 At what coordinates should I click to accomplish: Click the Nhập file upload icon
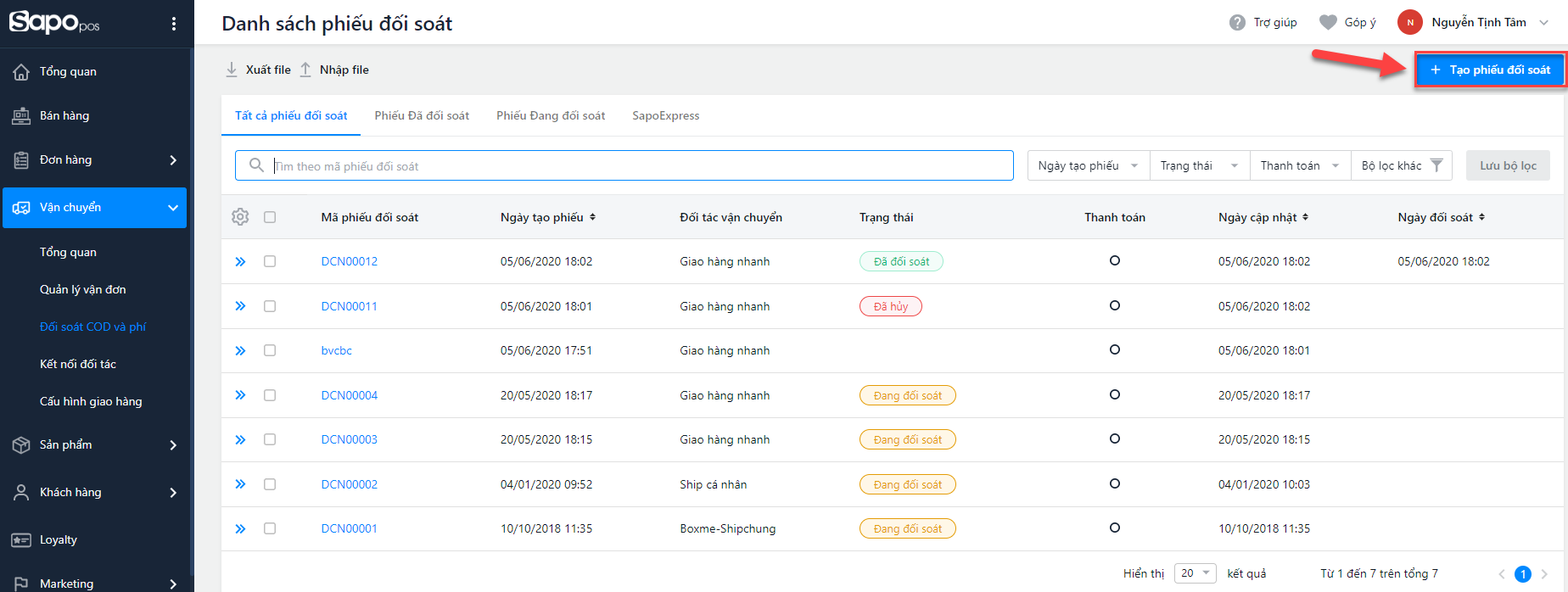click(305, 70)
